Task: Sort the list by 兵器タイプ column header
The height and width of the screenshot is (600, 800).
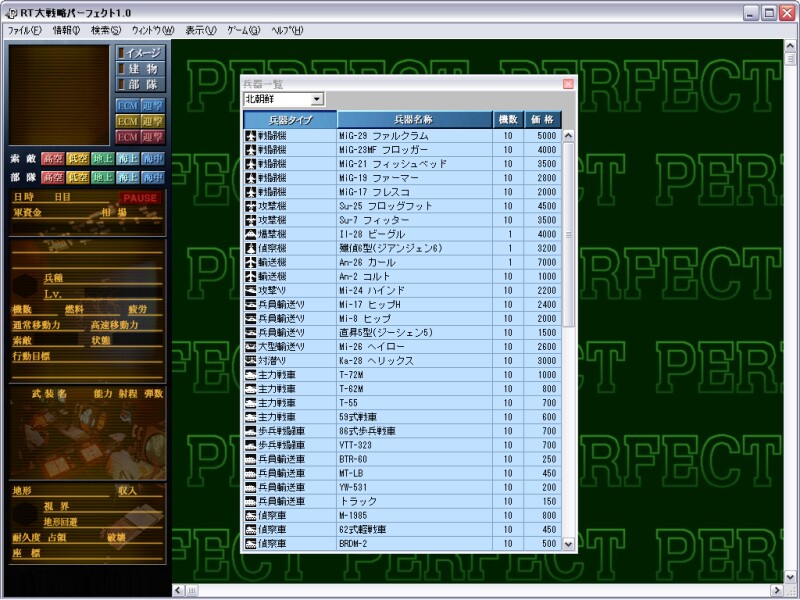Action: tap(290, 119)
